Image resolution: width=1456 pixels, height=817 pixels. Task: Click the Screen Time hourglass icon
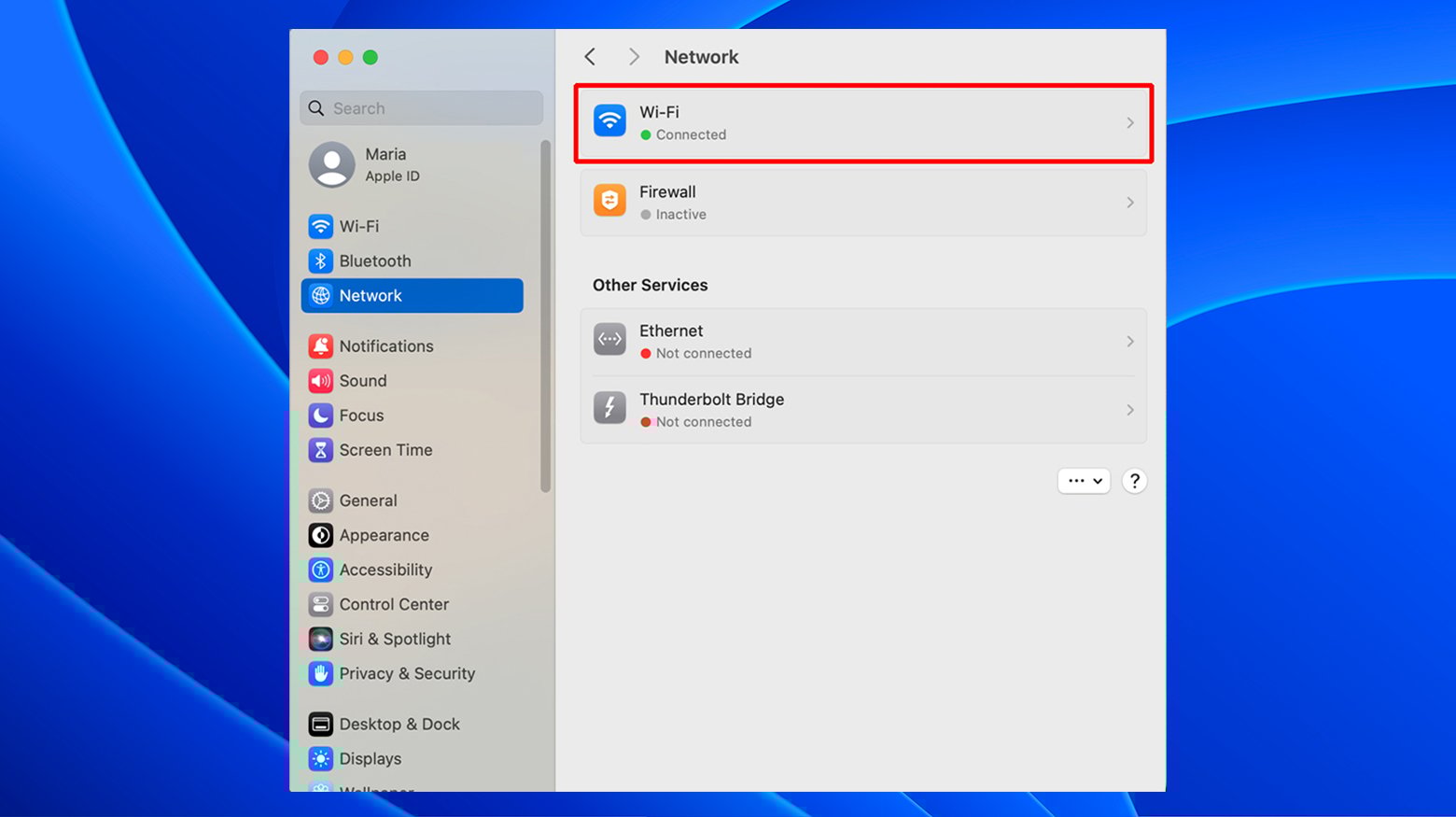(320, 450)
